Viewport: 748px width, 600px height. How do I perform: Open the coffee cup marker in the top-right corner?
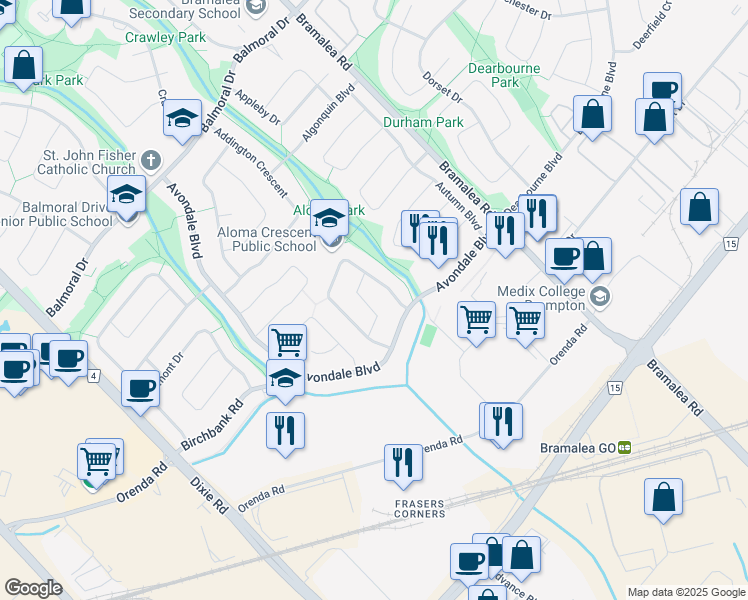(663, 87)
